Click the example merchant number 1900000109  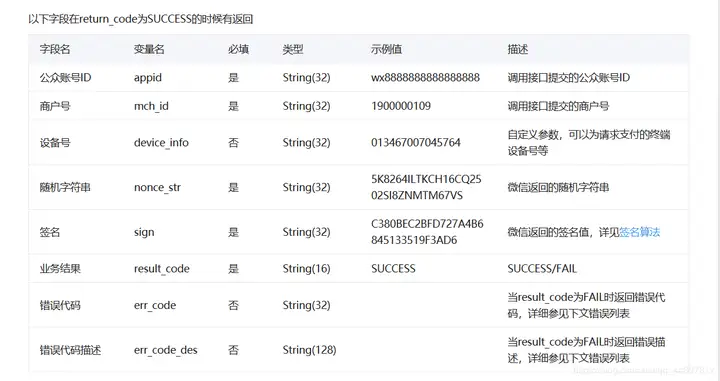tap(401, 106)
